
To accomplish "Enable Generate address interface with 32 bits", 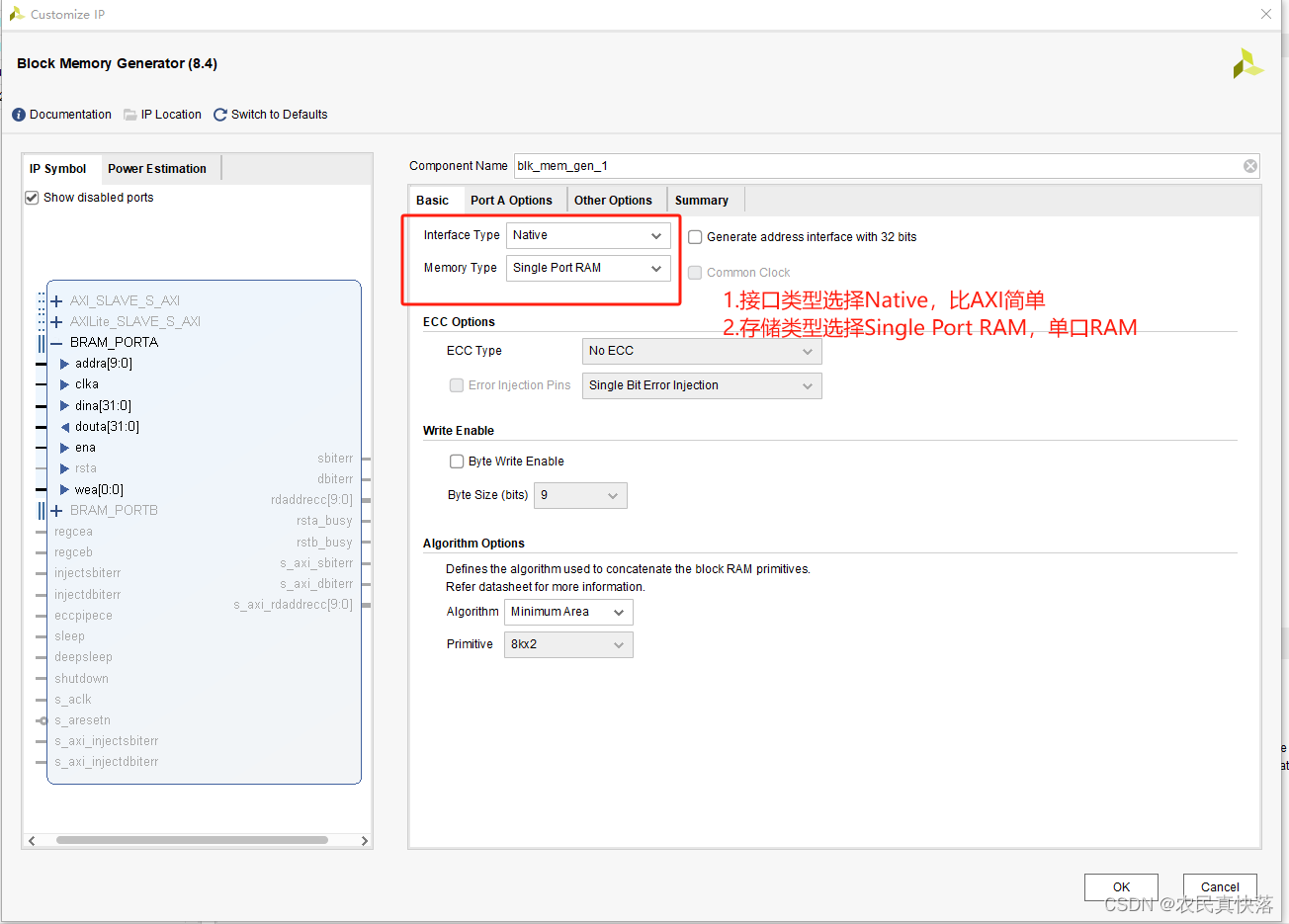I will tap(695, 237).
